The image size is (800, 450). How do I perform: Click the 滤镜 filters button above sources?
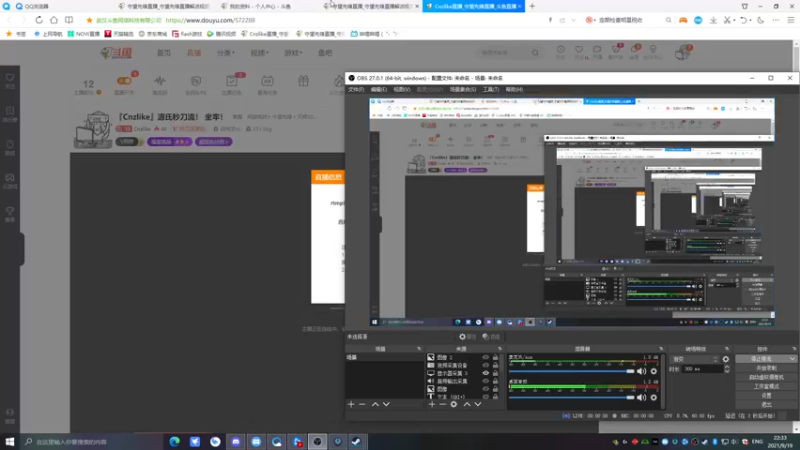[491, 337]
